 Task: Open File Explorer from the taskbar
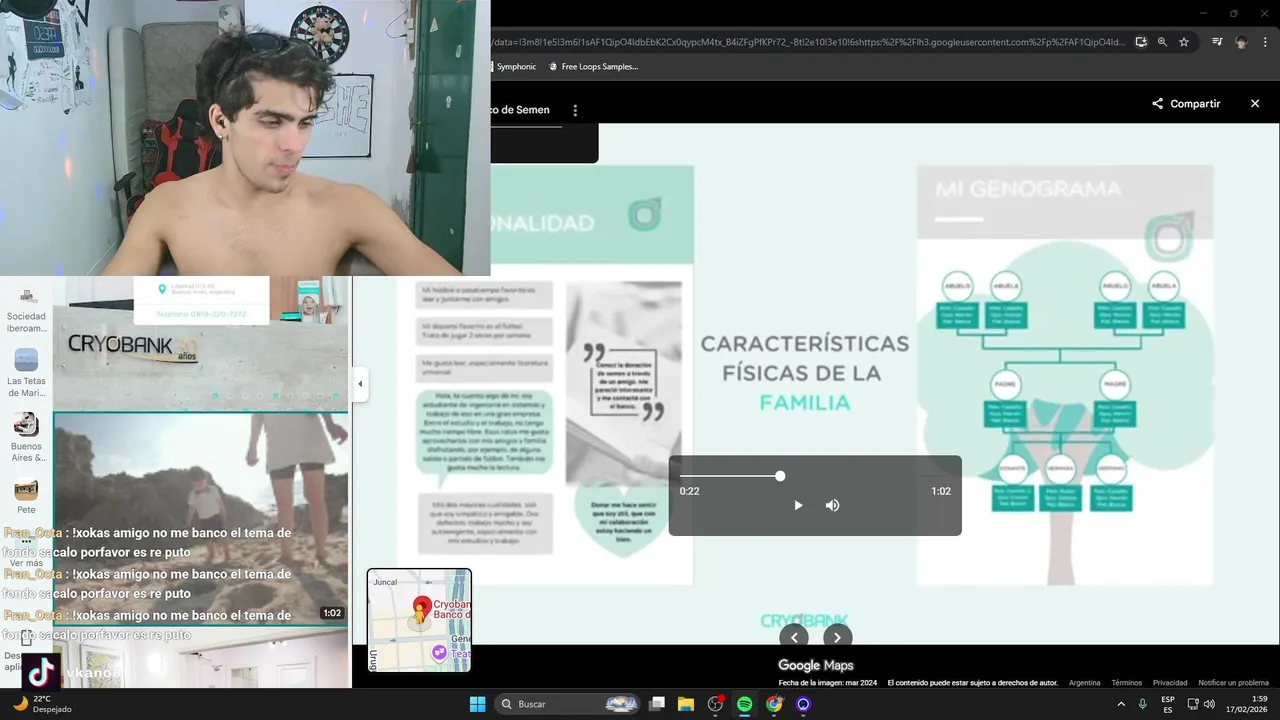pyautogui.click(x=686, y=704)
